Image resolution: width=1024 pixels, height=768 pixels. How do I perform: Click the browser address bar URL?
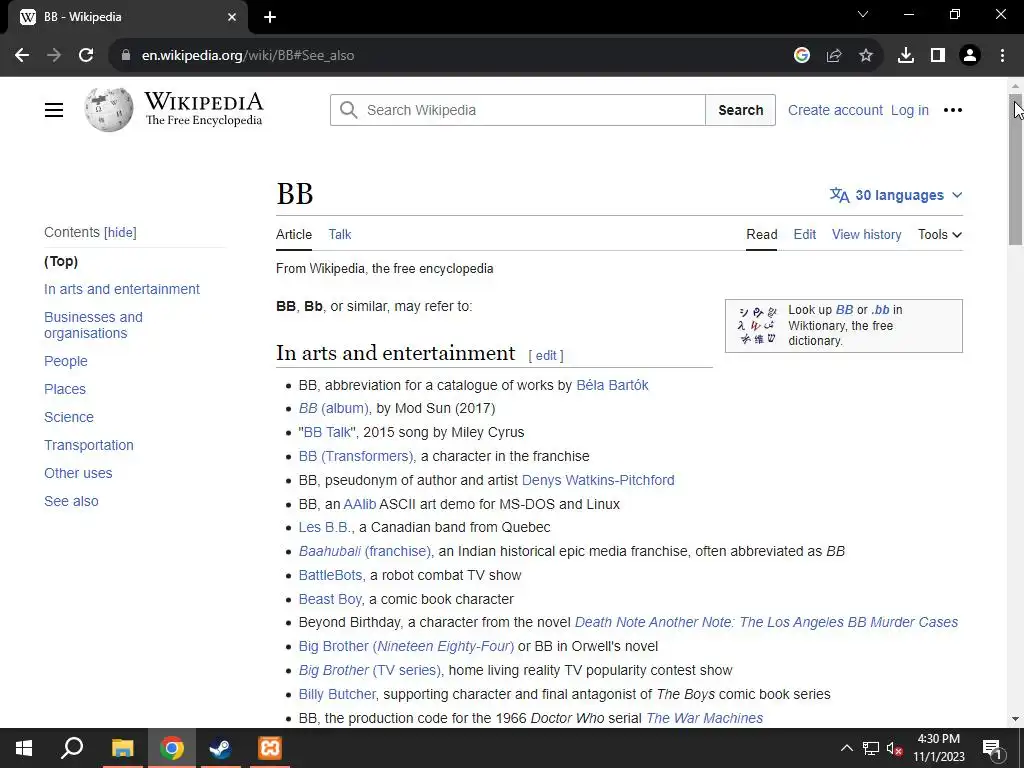point(248,56)
